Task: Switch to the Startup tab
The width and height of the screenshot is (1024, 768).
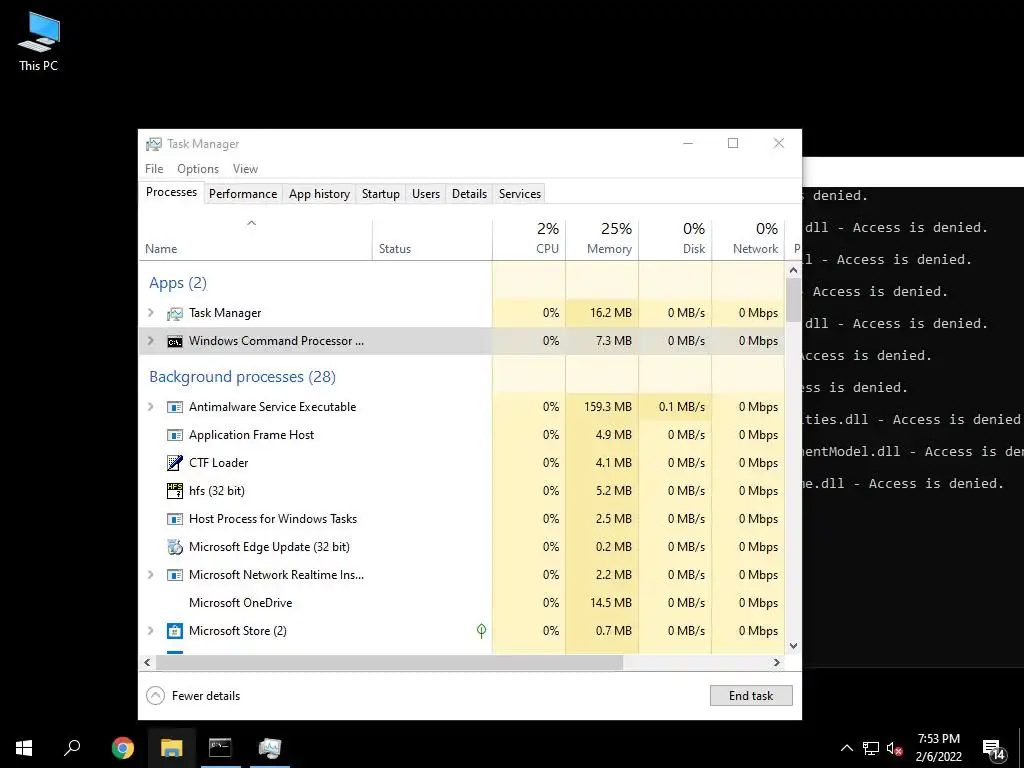Action: pos(381,194)
